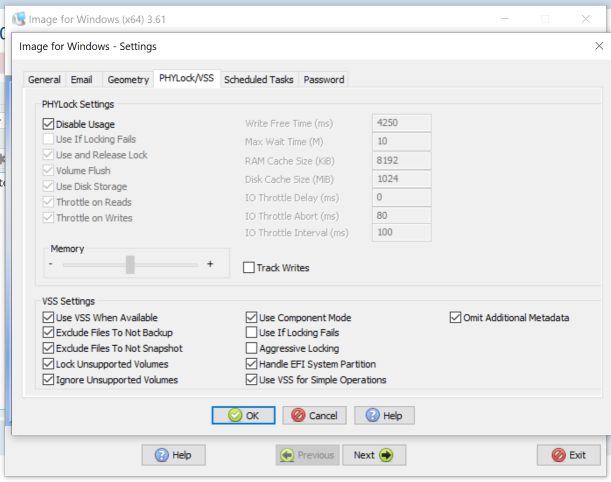Uncheck Omit Additional Metadata
Viewport: 611px width, 482px height.
[455, 317]
